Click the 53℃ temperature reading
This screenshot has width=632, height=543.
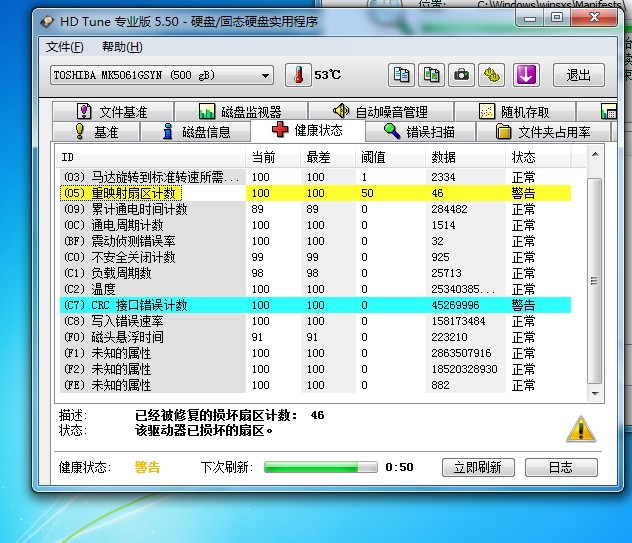tap(328, 75)
